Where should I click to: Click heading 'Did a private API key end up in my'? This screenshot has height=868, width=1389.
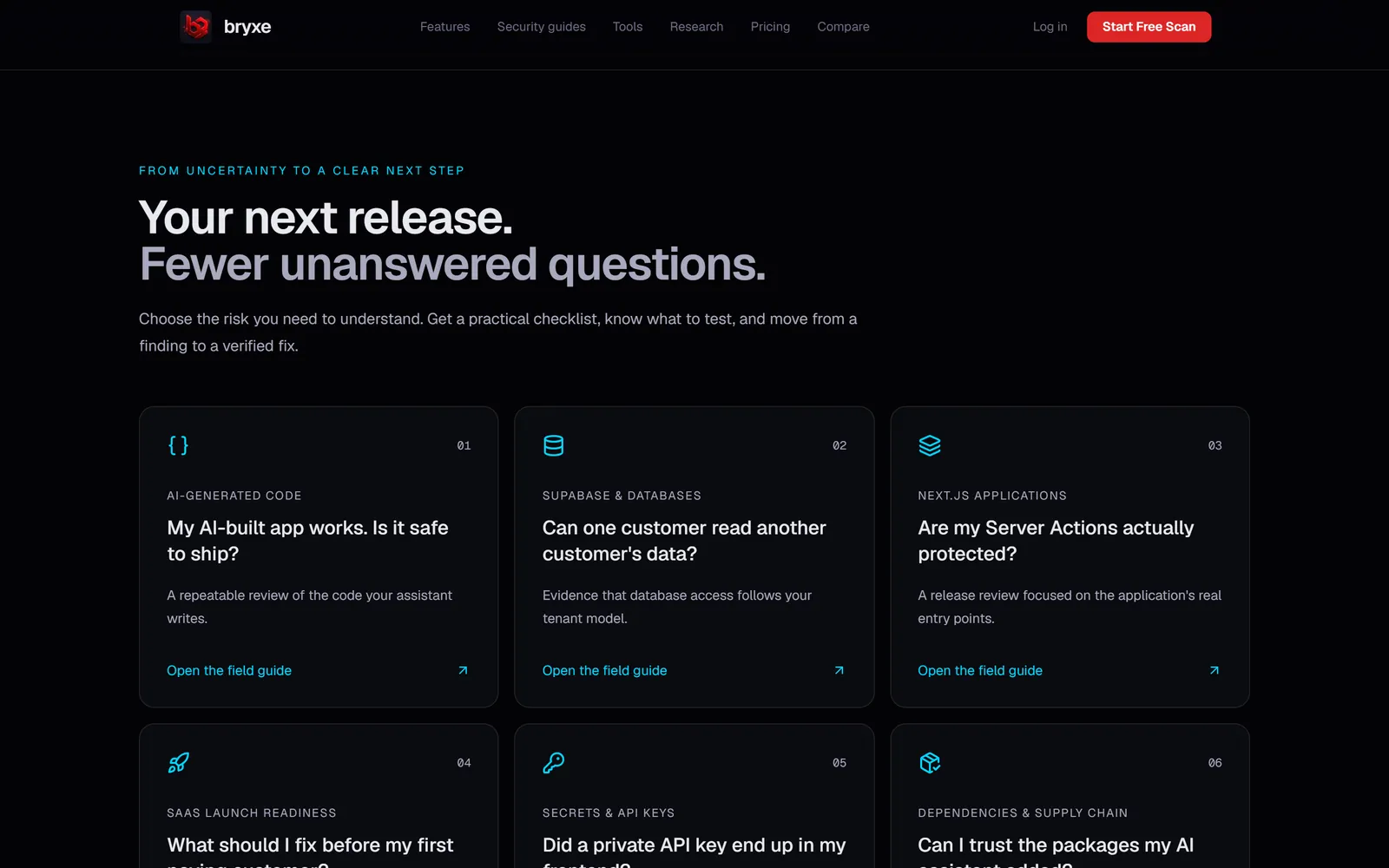[694, 845]
